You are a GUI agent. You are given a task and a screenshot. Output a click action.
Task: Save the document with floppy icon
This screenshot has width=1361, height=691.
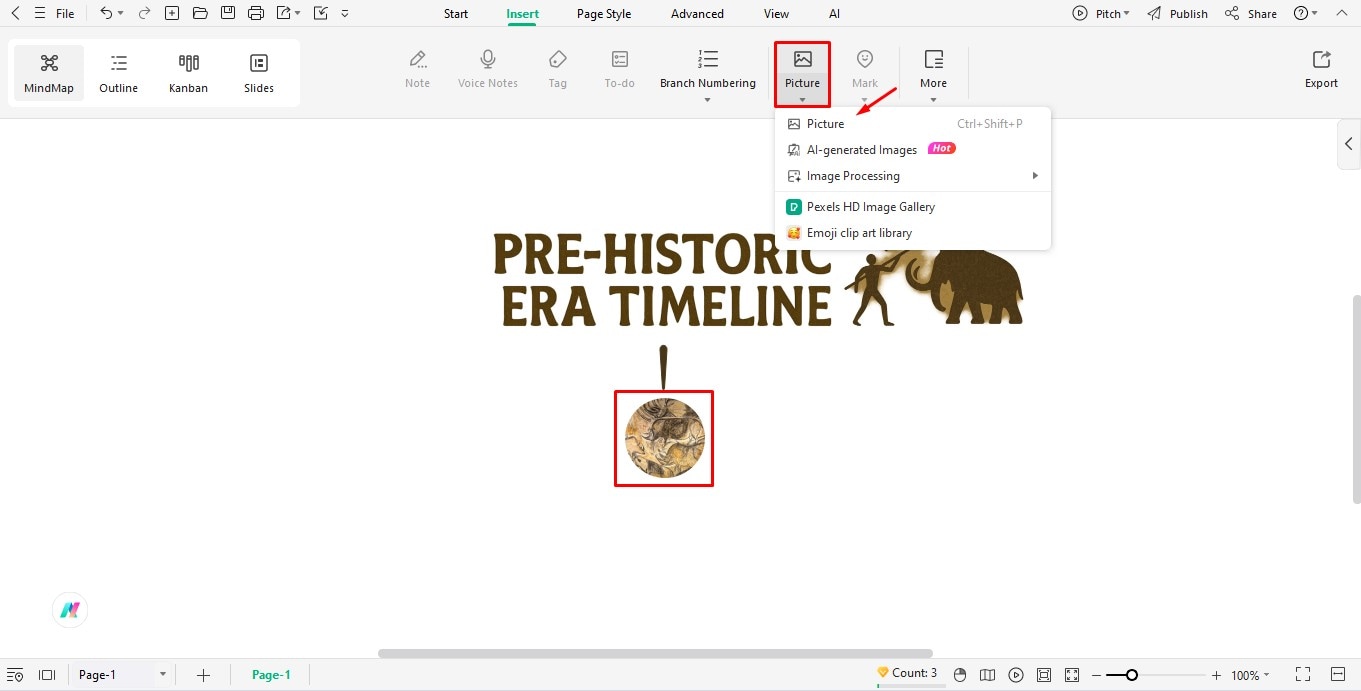tap(228, 14)
